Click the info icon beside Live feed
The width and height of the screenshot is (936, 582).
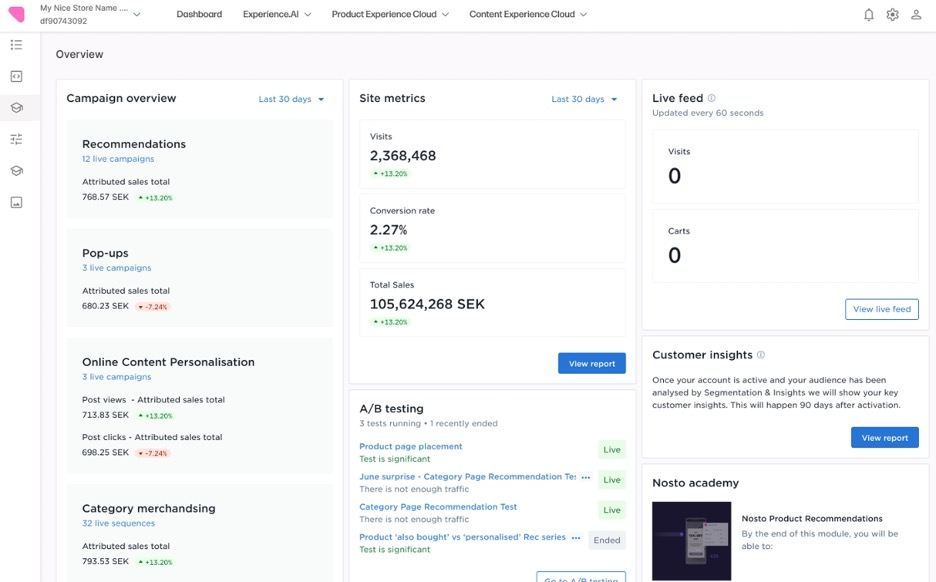(710, 98)
